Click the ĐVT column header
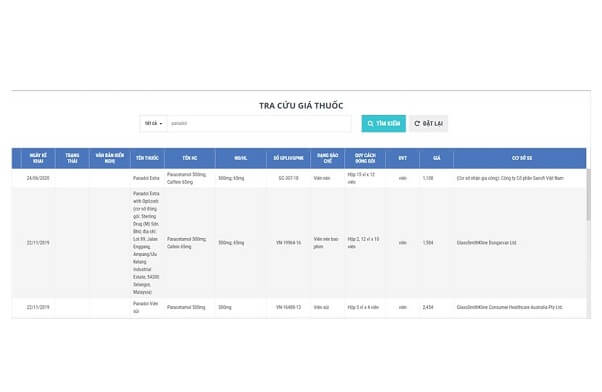 point(402,158)
